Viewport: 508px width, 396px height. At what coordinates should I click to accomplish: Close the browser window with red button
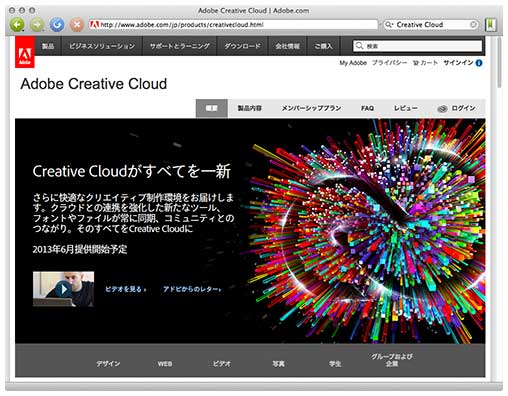(12, 10)
